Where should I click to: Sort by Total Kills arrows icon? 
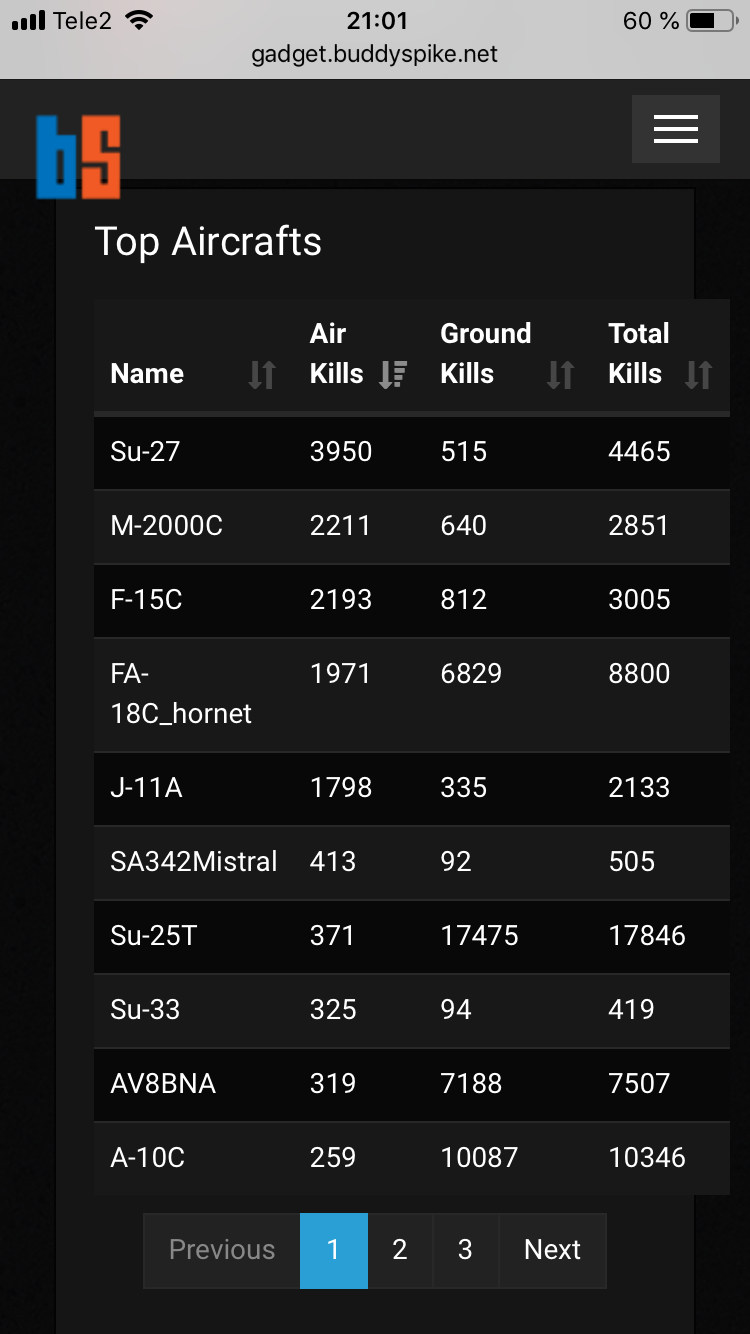coord(698,374)
